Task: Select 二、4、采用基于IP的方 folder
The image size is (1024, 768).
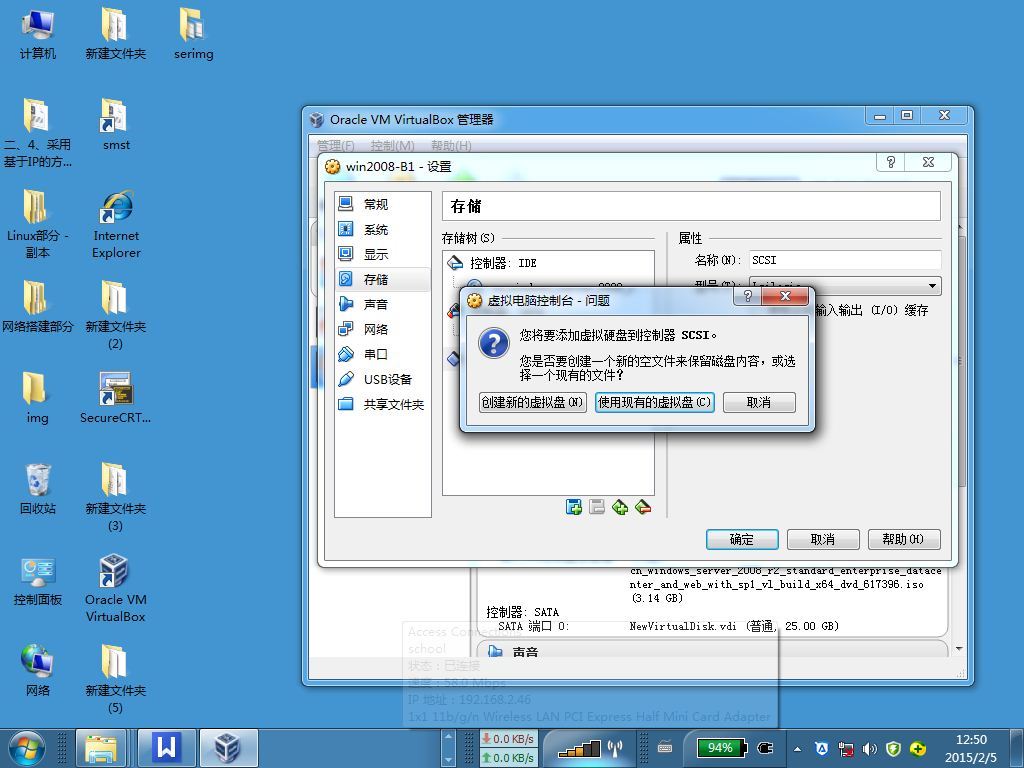Action: pyautogui.click(x=37, y=134)
